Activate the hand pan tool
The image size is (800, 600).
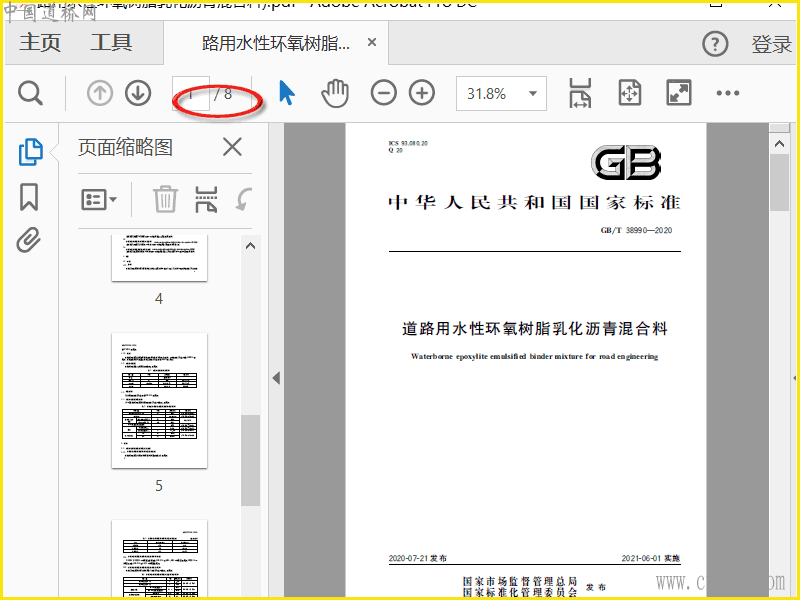click(x=335, y=93)
